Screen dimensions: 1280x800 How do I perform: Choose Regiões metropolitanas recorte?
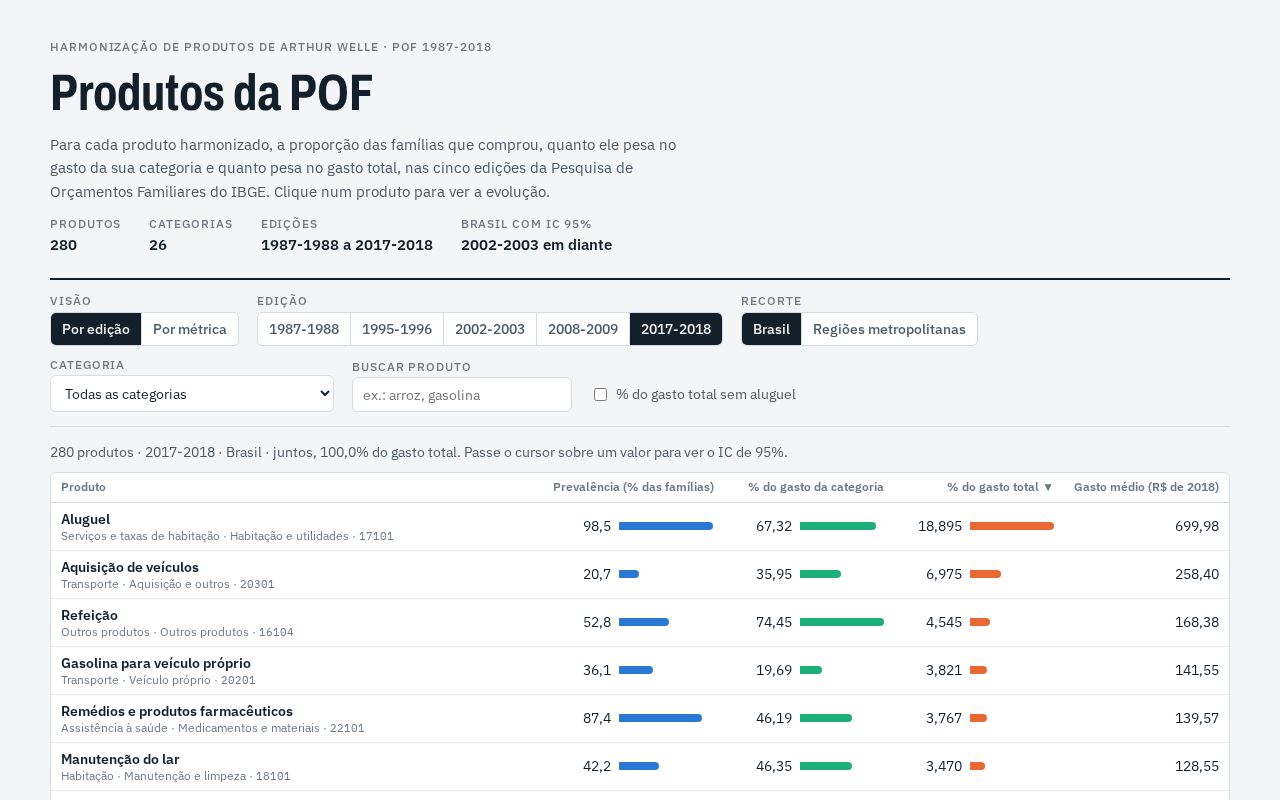[889, 329]
